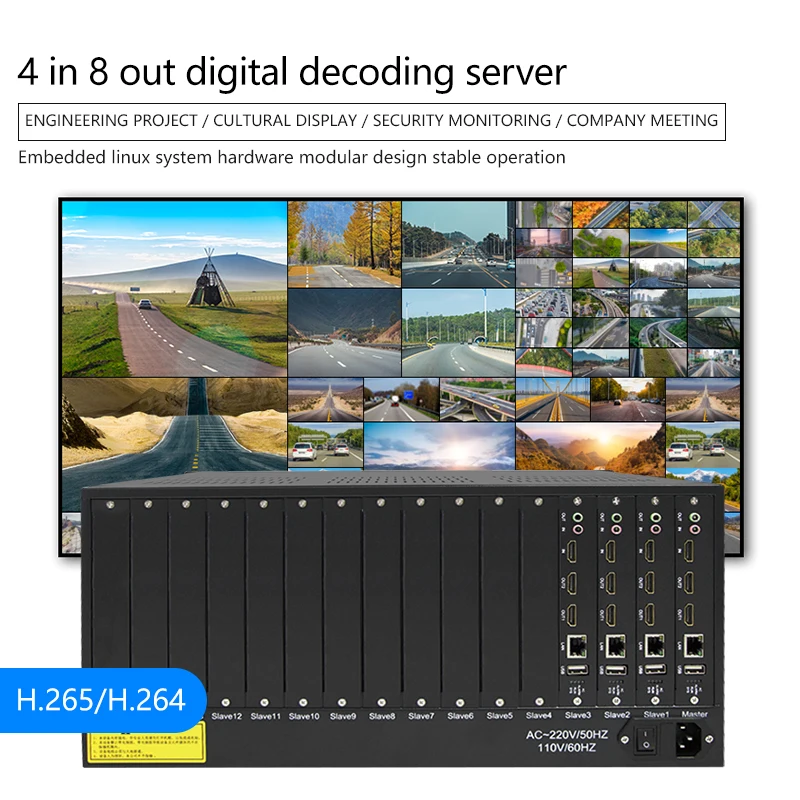Image resolution: width=800 pixels, height=800 pixels.
Task: Select the HDMI OUT1 port on the Slave3 card
Action: coord(572,615)
